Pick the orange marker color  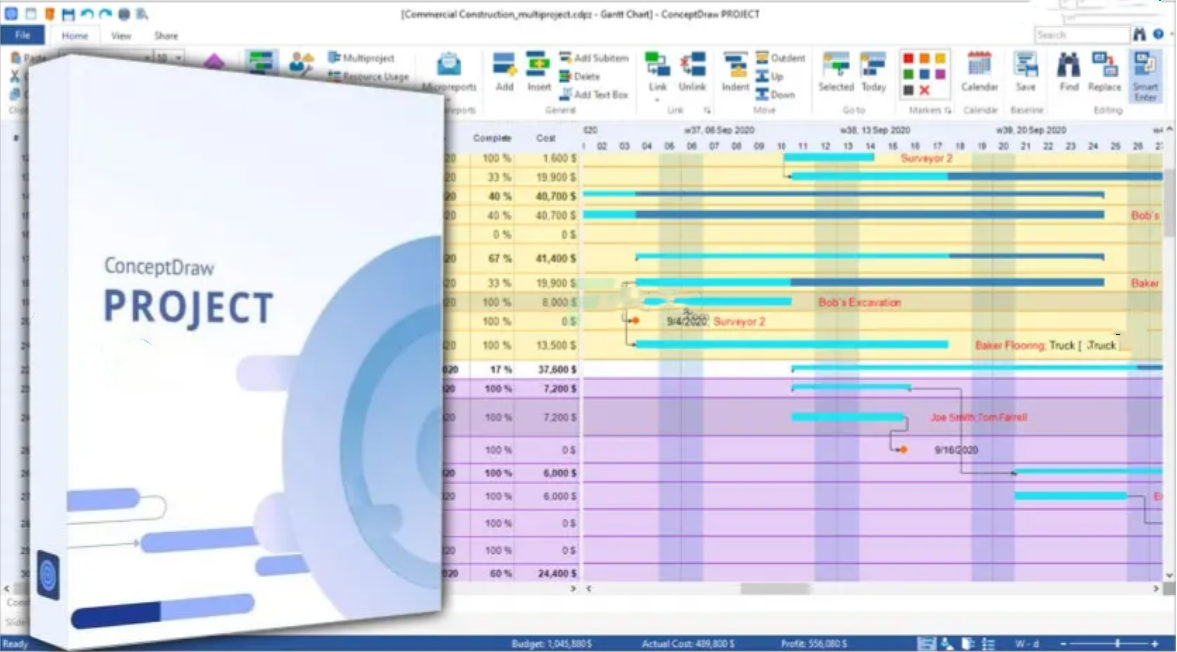pos(924,59)
